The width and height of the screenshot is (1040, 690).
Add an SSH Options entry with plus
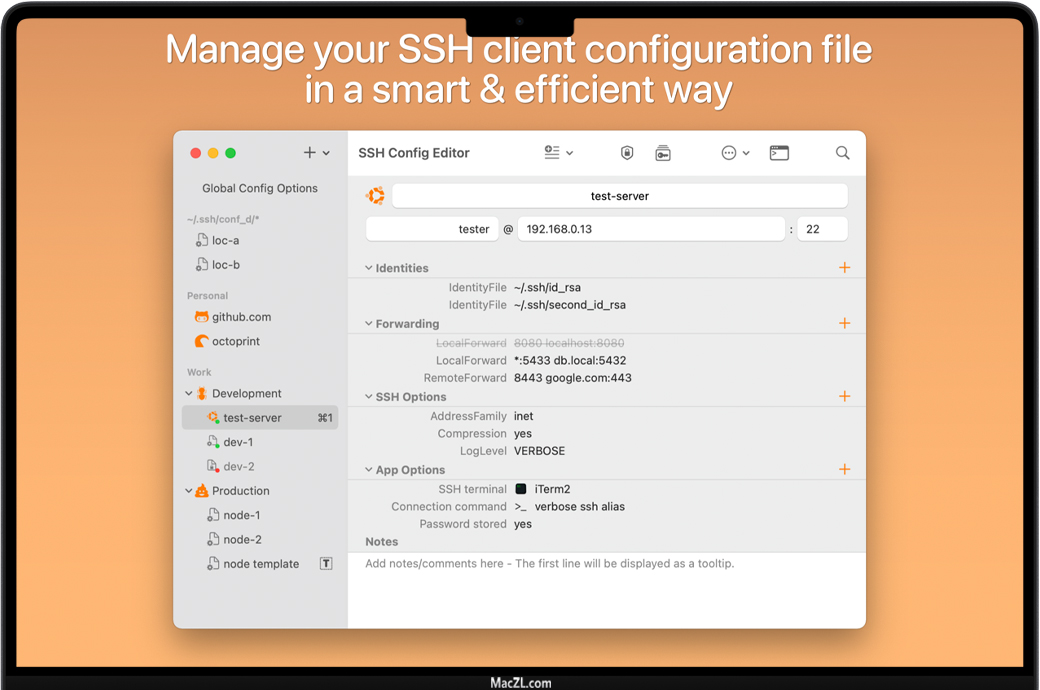point(845,396)
